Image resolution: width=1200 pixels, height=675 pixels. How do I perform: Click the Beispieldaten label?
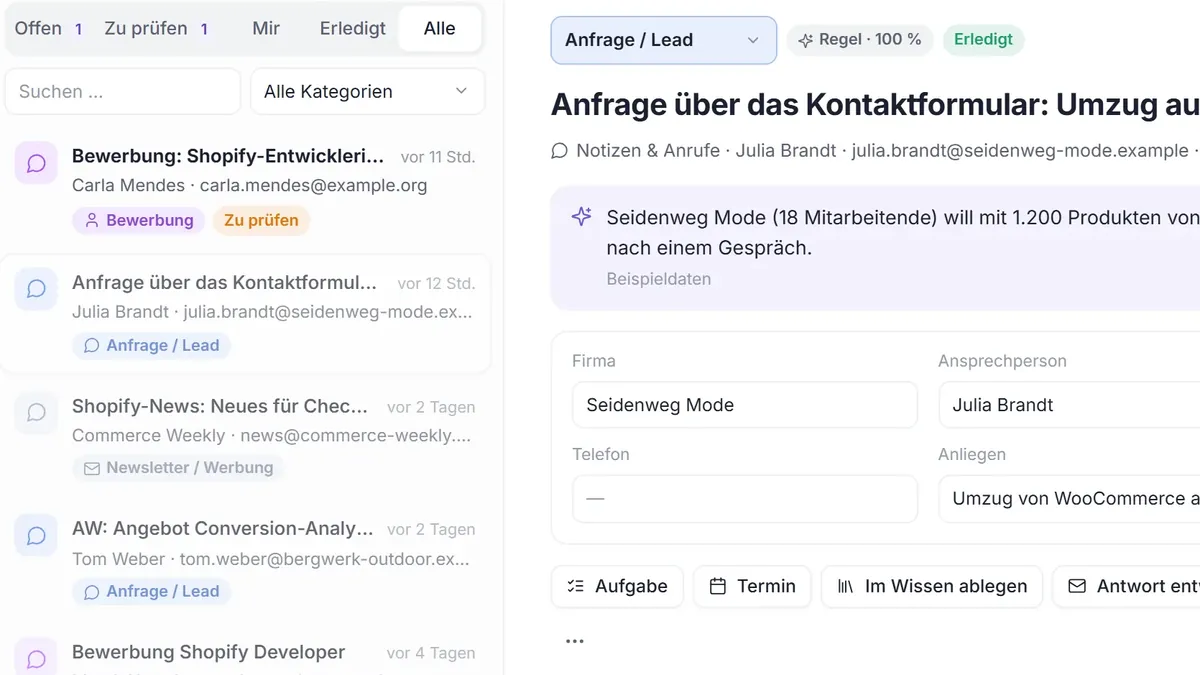tap(659, 279)
